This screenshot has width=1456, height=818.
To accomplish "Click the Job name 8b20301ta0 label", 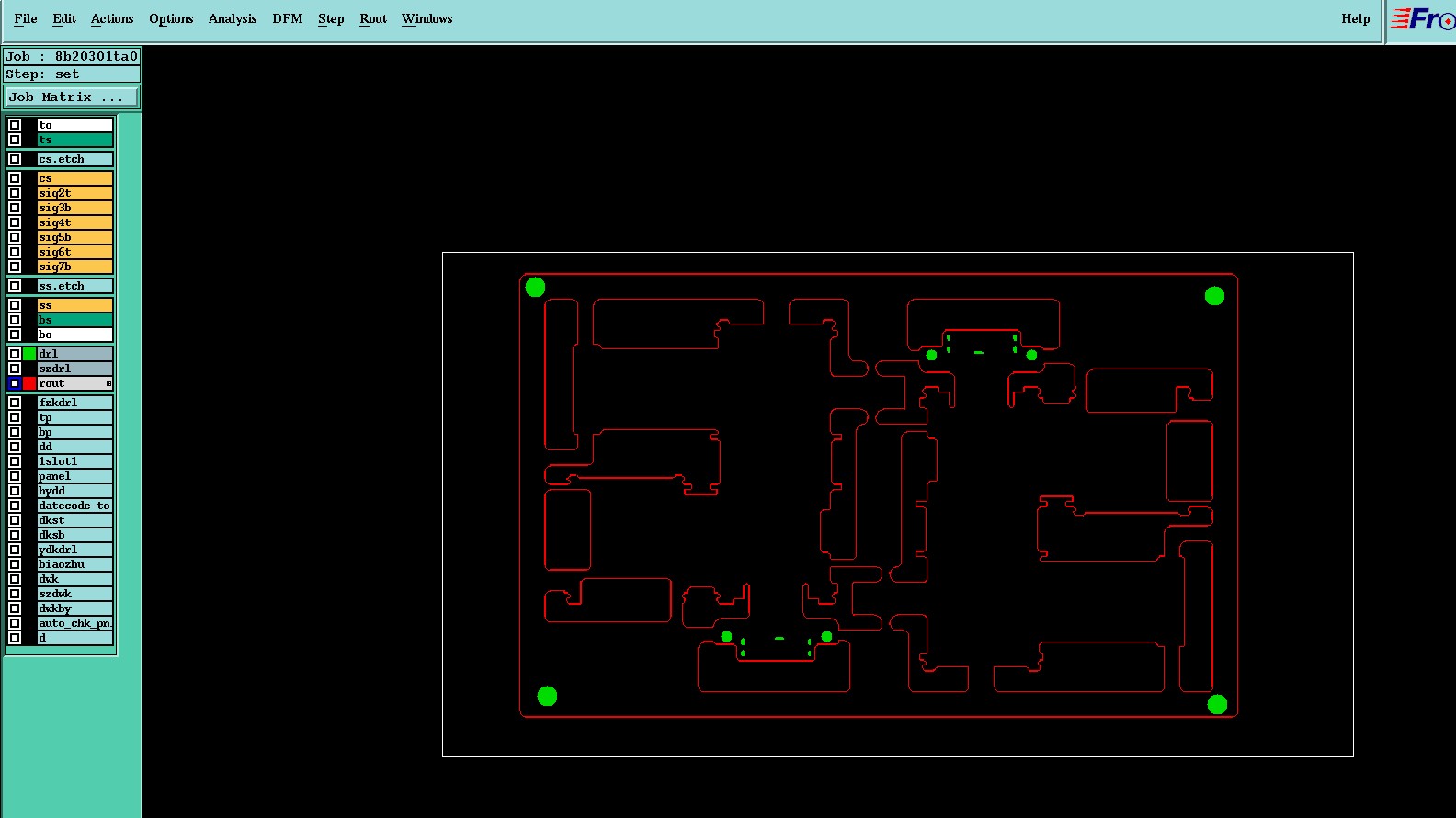I will [72, 56].
